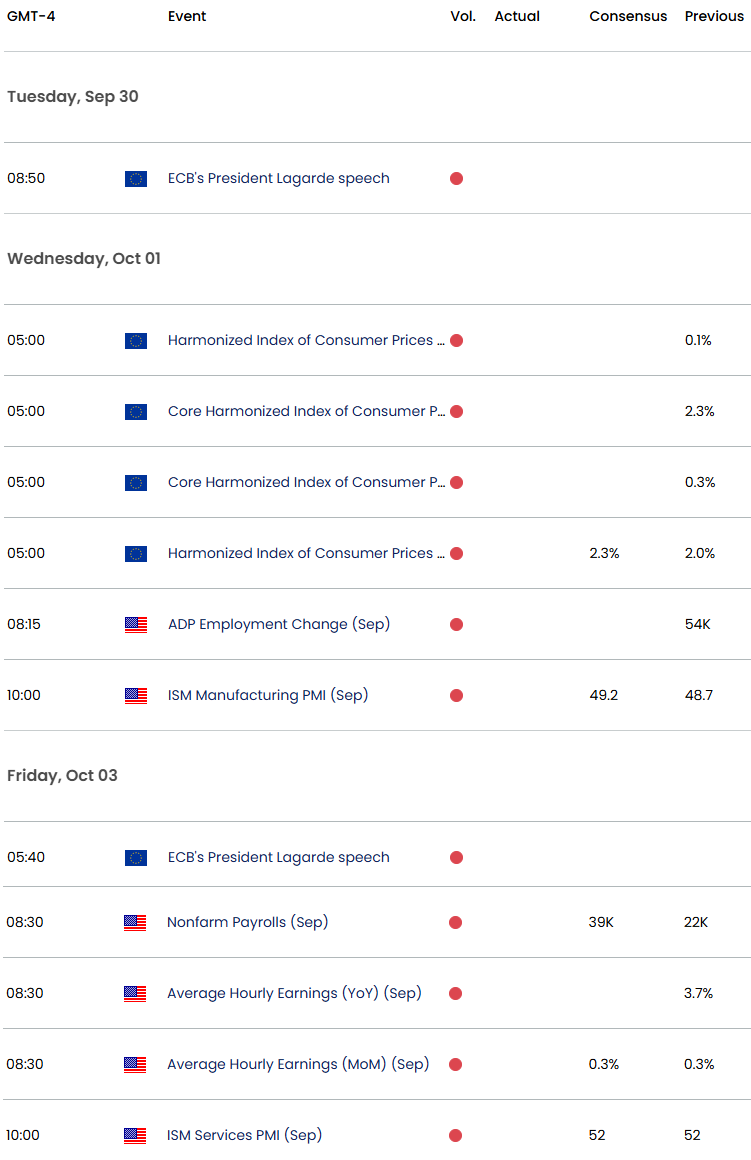Open ISM Manufacturing PMI (Sep) event
751x1160 pixels.
click(267, 695)
